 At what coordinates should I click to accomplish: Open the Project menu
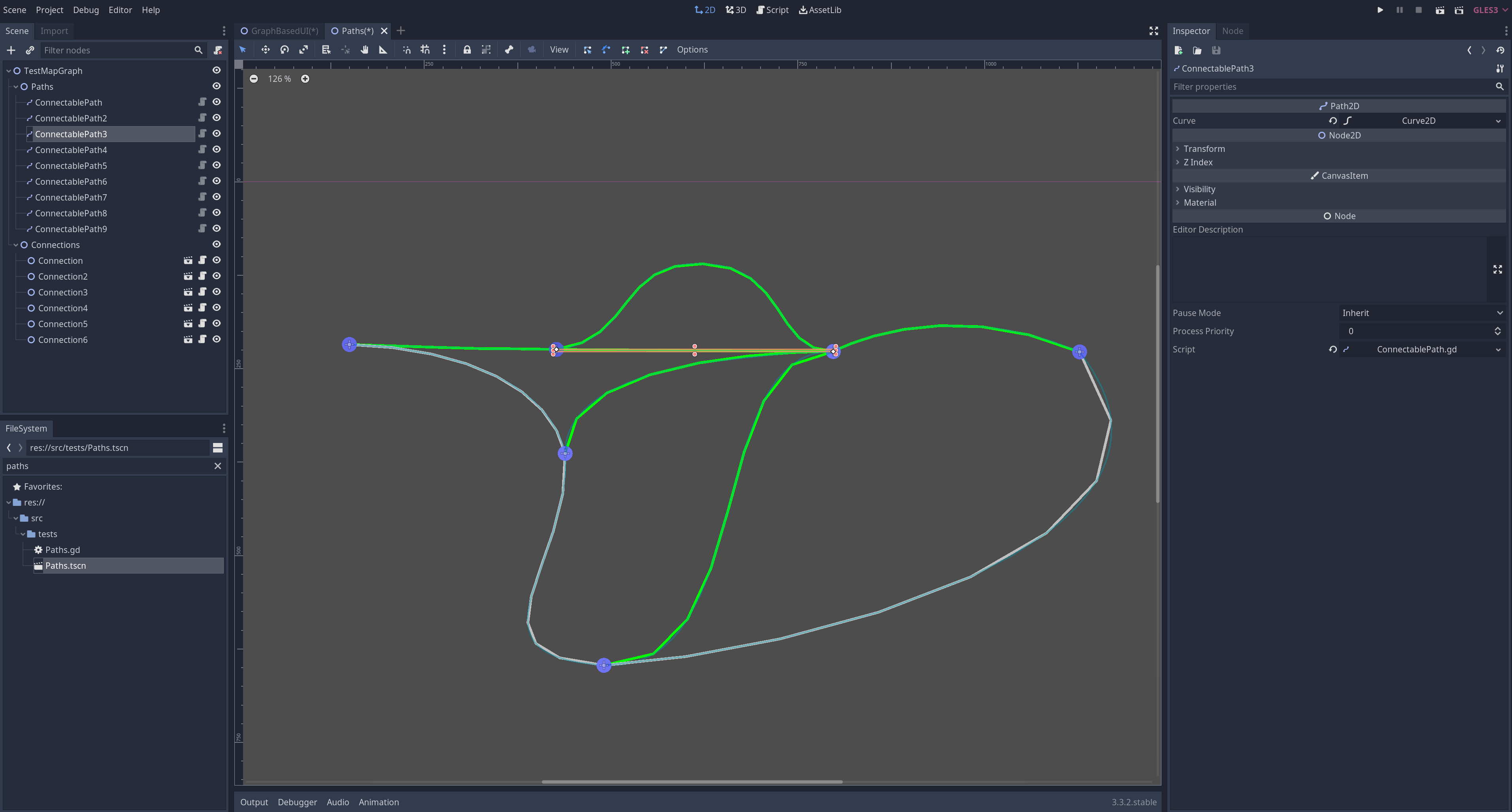tap(49, 10)
